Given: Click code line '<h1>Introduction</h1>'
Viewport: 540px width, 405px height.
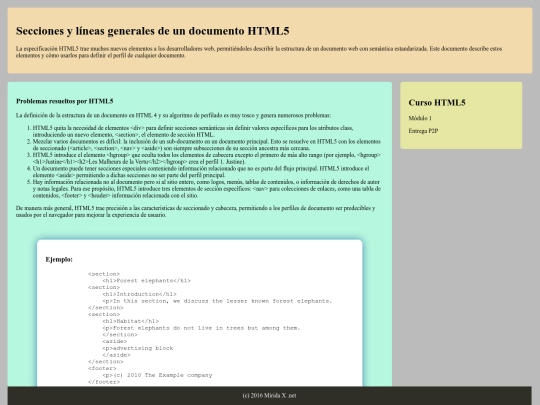Looking at the screenshot, I should pyautogui.click(x=139, y=294).
